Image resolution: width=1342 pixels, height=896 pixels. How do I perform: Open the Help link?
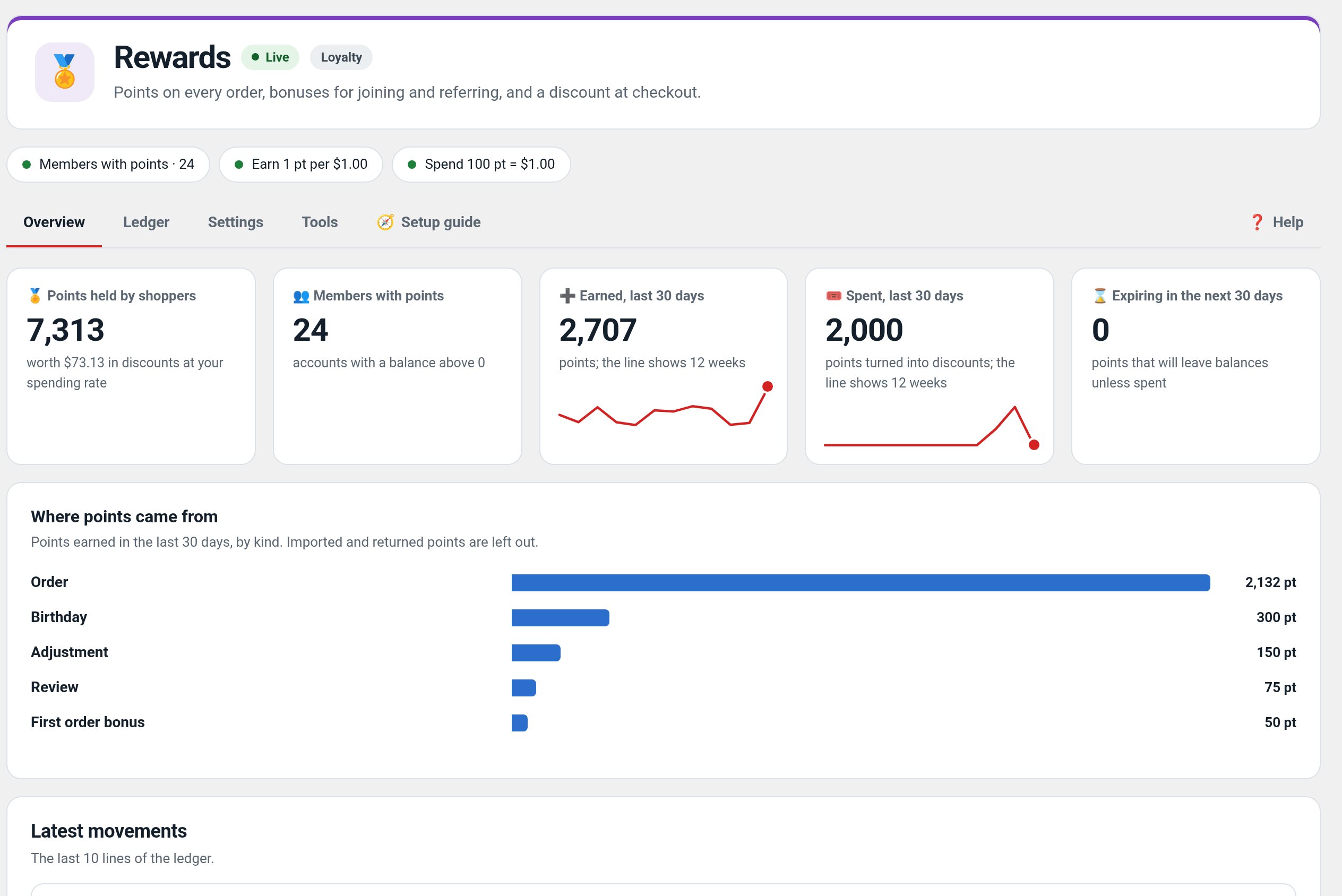pos(1276,222)
